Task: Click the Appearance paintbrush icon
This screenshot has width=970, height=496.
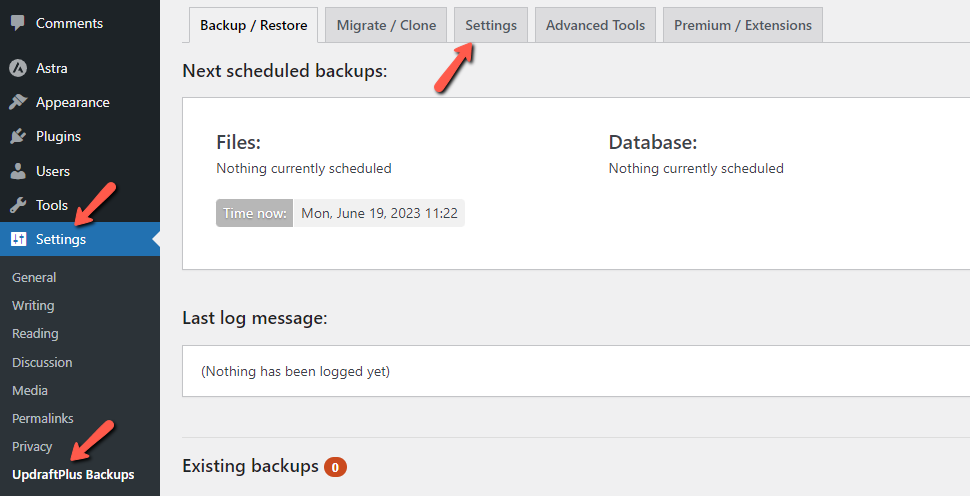Action: pos(18,102)
